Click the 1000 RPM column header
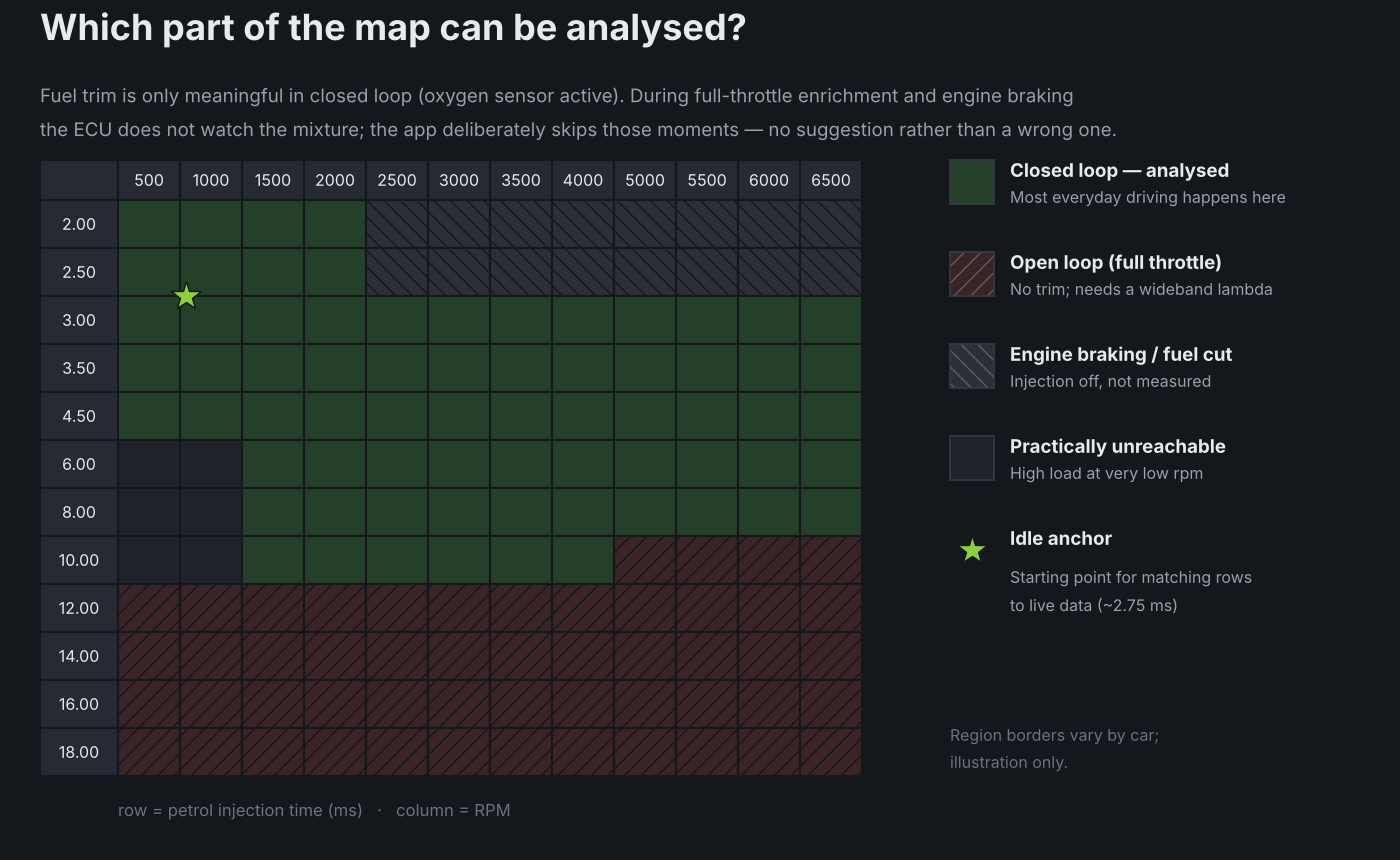Viewport: 1400px width, 860px height. [211, 180]
